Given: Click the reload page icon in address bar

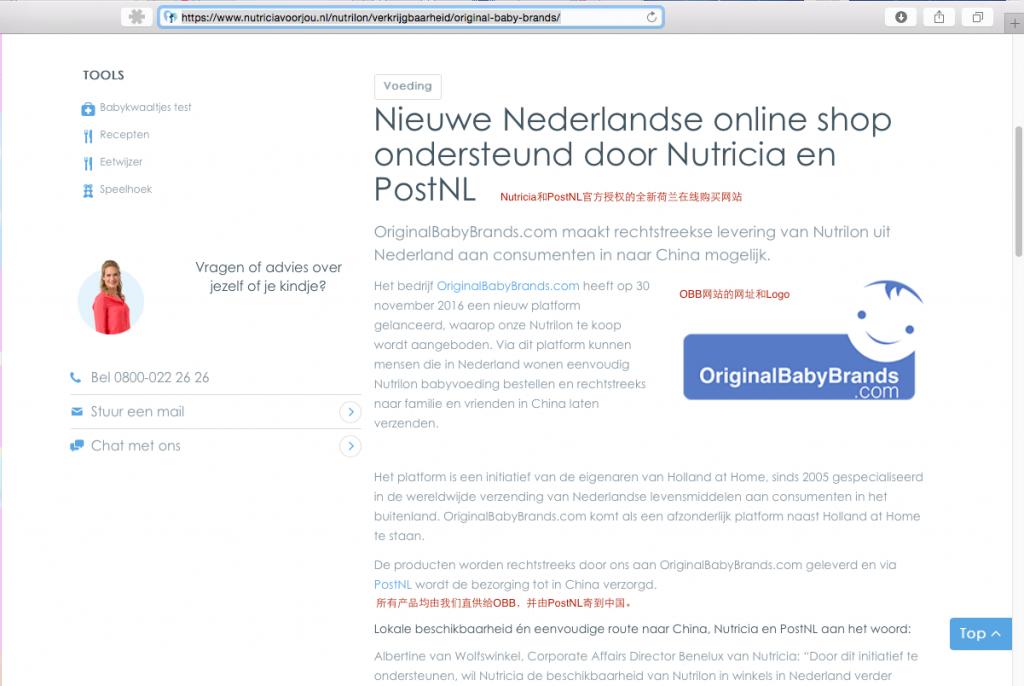Looking at the screenshot, I should coord(651,17).
